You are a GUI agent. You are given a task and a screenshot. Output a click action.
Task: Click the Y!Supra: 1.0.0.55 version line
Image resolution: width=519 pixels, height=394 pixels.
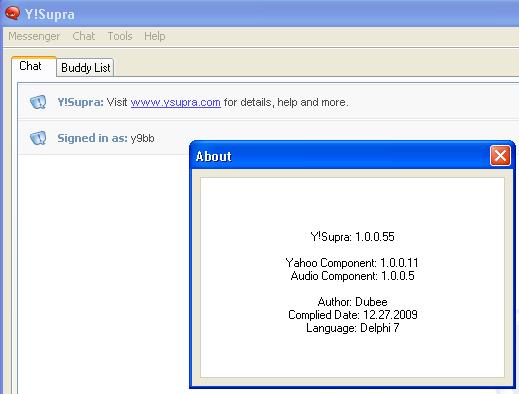click(352, 237)
